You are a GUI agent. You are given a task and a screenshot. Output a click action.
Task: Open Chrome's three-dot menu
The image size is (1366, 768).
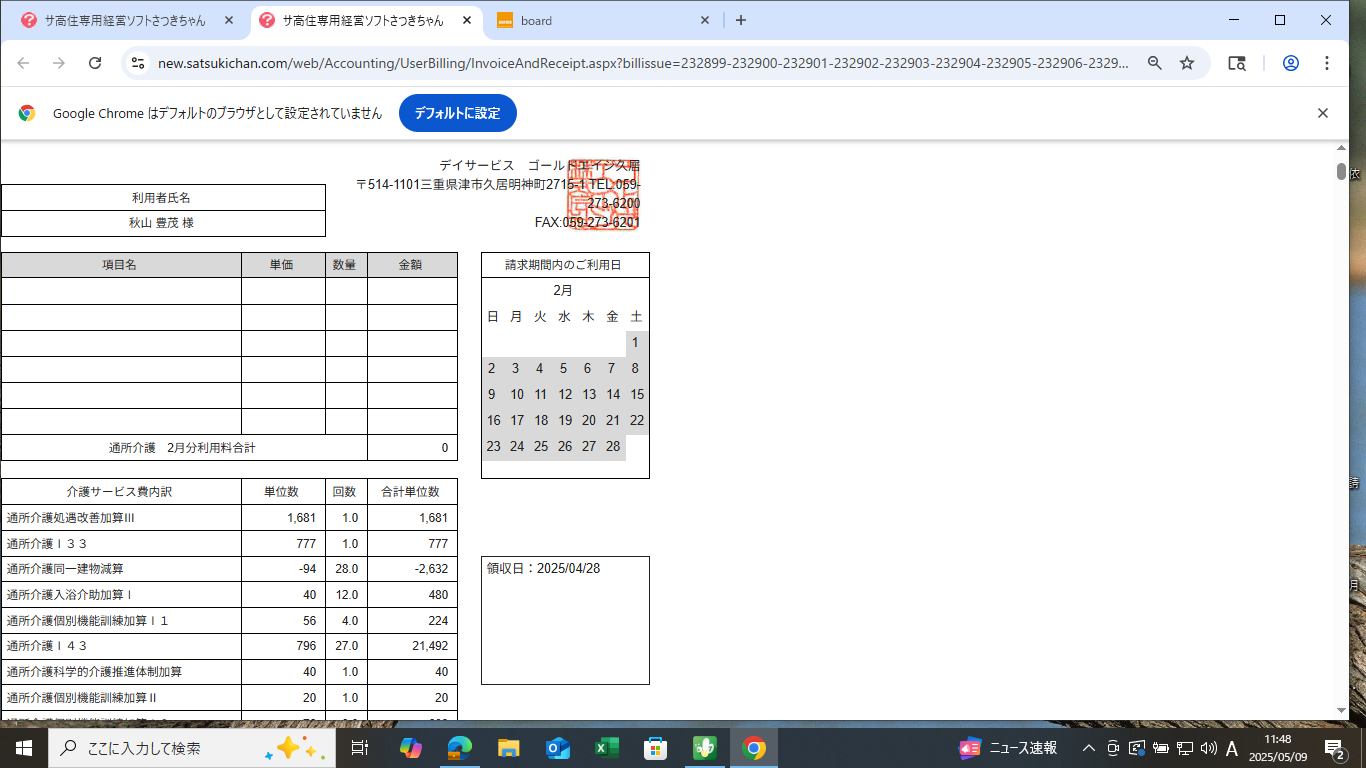(x=1327, y=63)
